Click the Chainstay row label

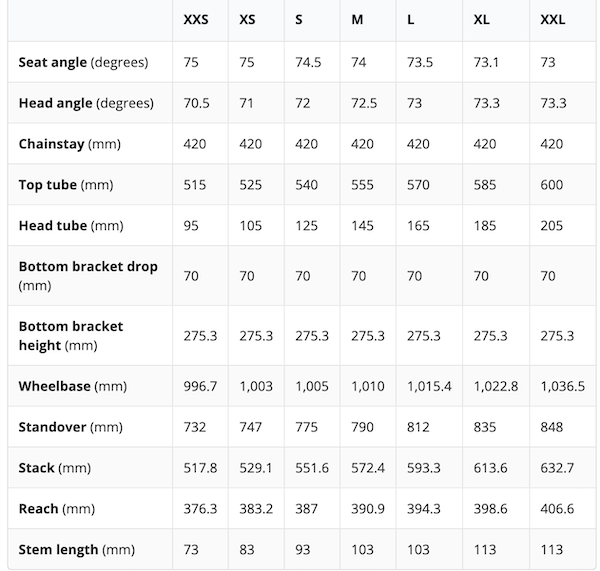pyautogui.click(x=69, y=144)
